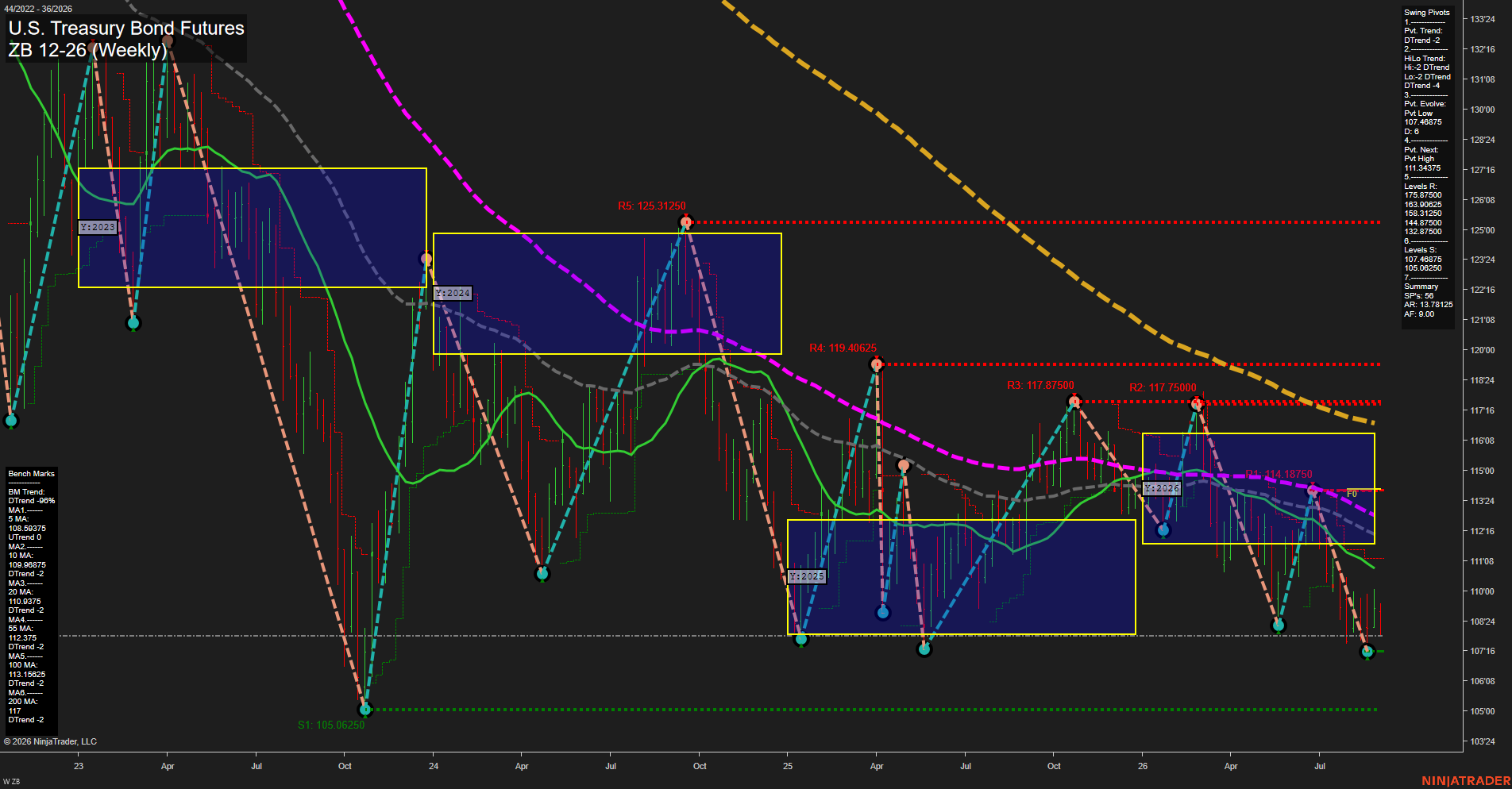The height and width of the screenshot is (789, 1512).
Task: Select the ZB 12-26 (Weekly) instrument label
Action: click(x=87, y=50)
